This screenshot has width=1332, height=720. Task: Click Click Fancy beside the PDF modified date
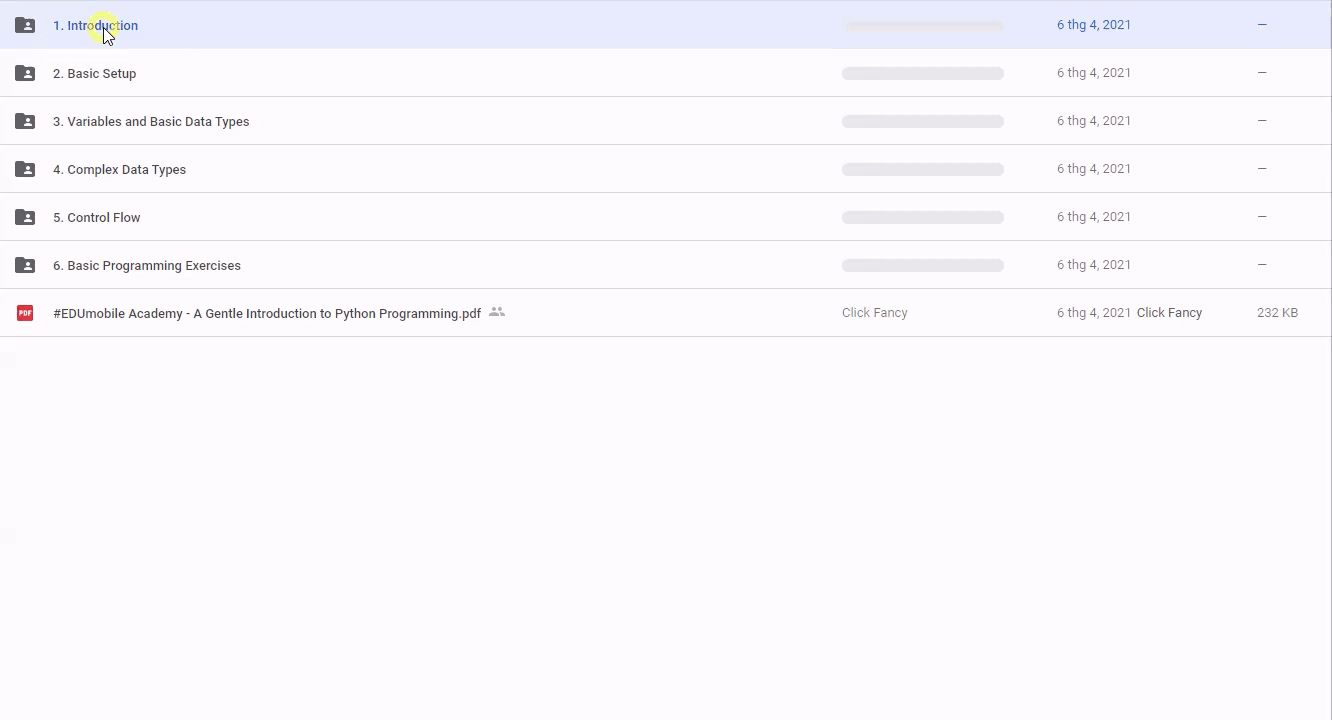pyautogui.click(x=1169, y=313)
